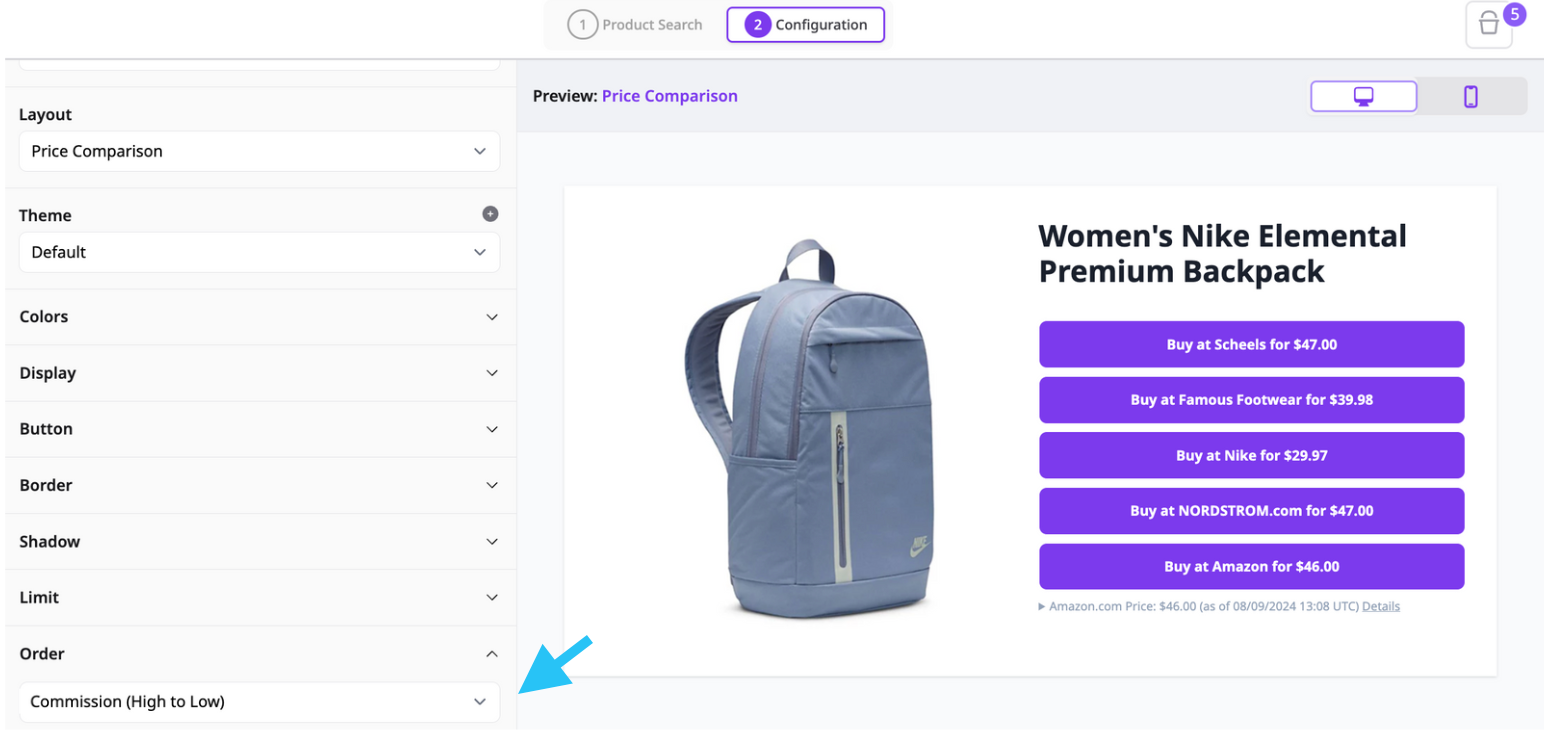The width and height of the screenshot is (1544, 734).
Task: Expand the Limit section
Action: pos(259,597)
